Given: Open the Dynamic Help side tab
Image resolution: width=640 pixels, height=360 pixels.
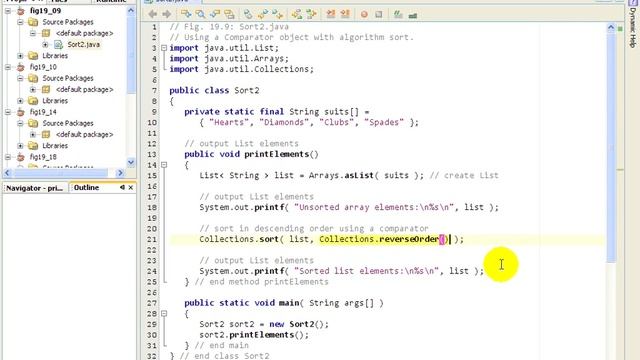Looking at the screenshot, I should pos(633,27).
